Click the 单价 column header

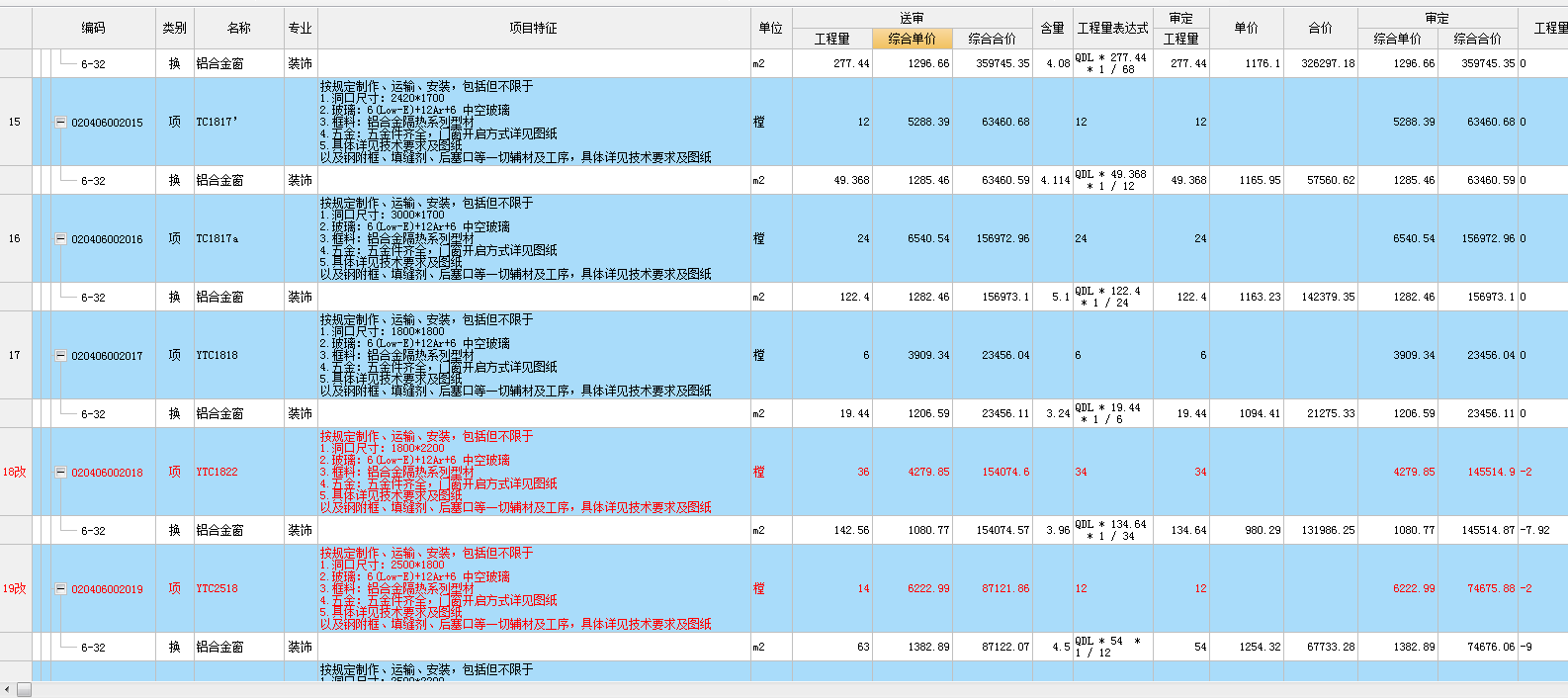click(1247, 29)
